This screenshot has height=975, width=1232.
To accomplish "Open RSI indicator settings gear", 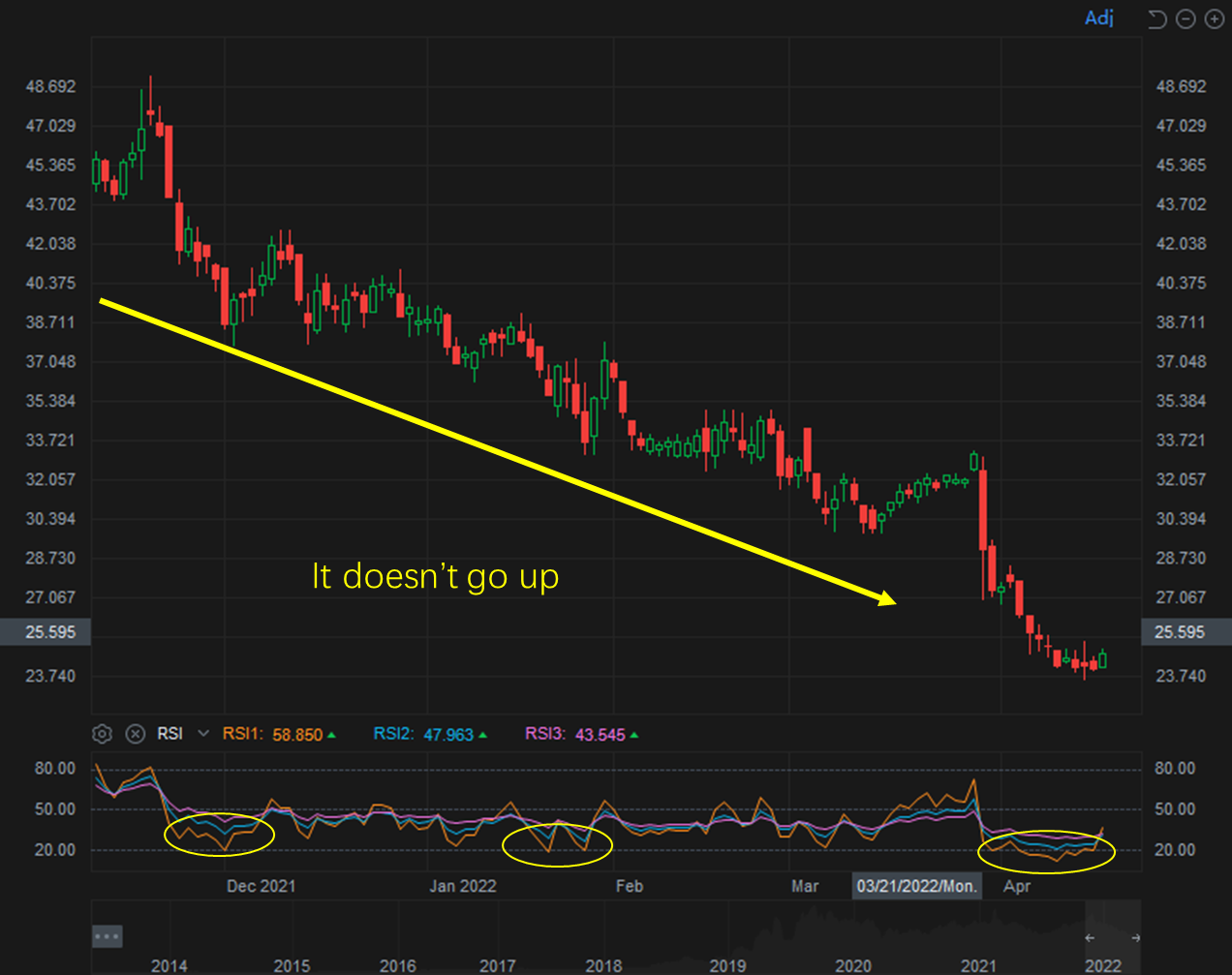I will pos(103,734).
